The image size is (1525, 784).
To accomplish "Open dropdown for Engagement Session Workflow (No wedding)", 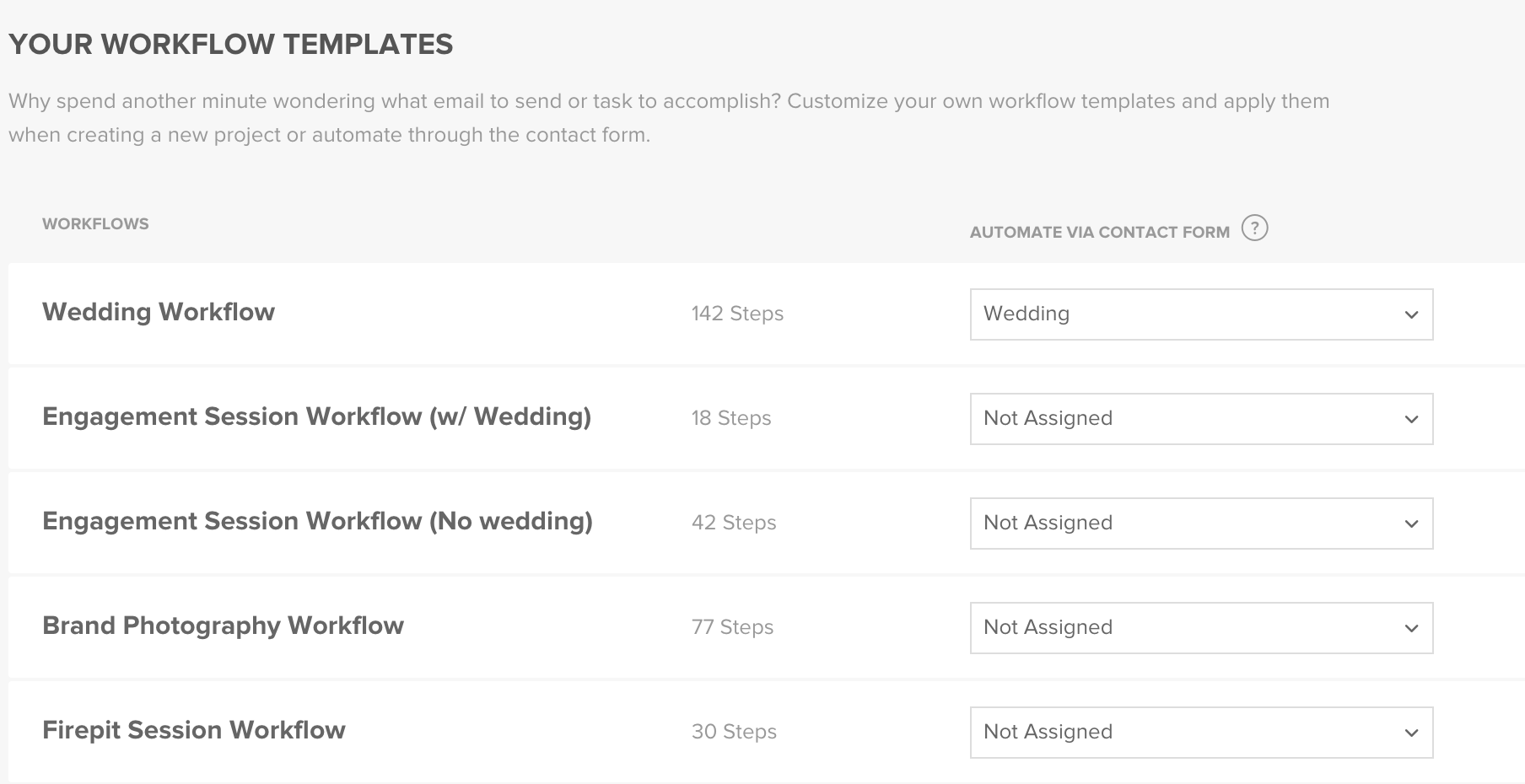I will pos(1200,524).
